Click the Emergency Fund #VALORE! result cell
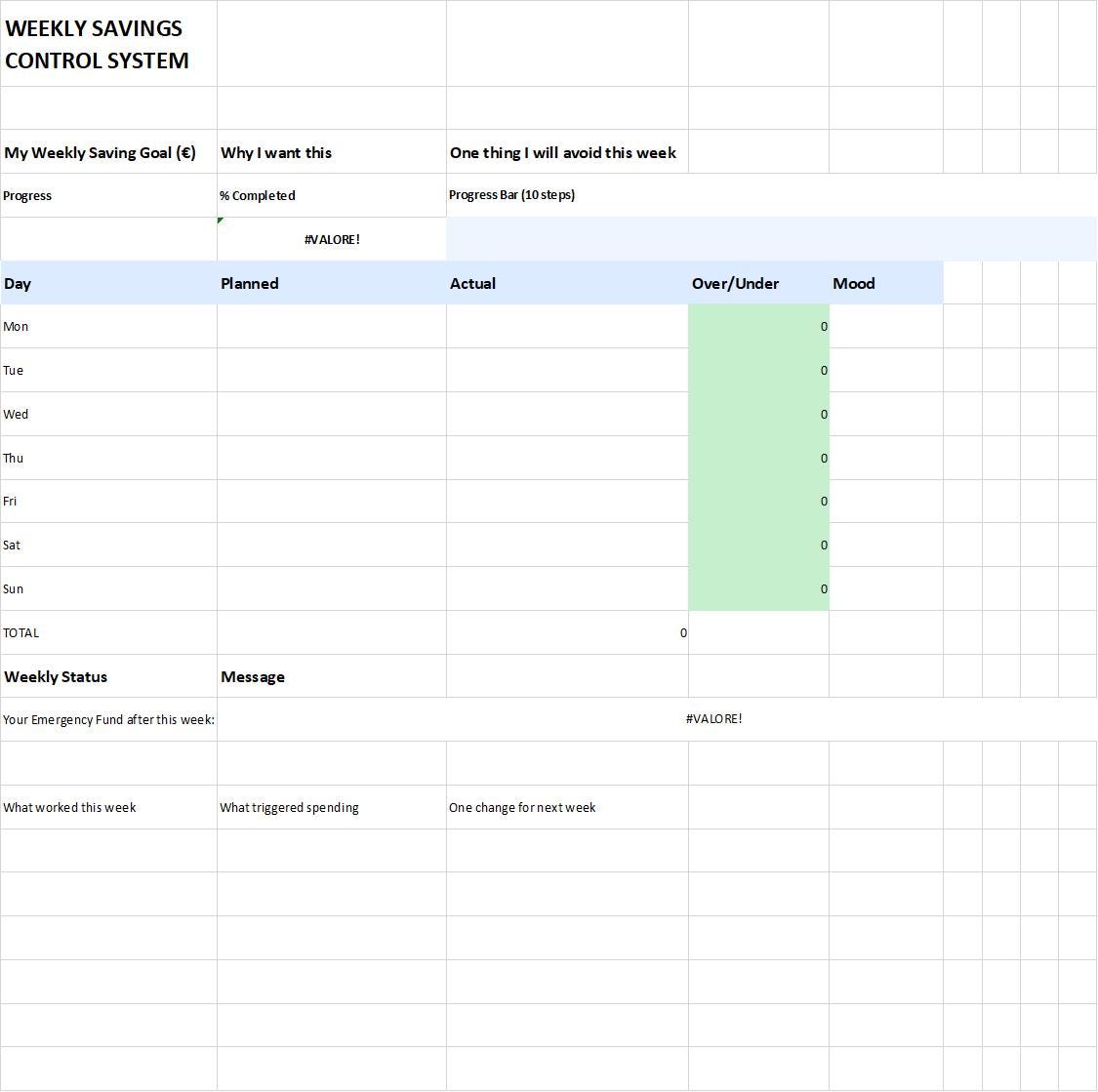Image resolution: width=1098 pixels, height=1092 pixels. pyautogui.click(x=715, y=719)
